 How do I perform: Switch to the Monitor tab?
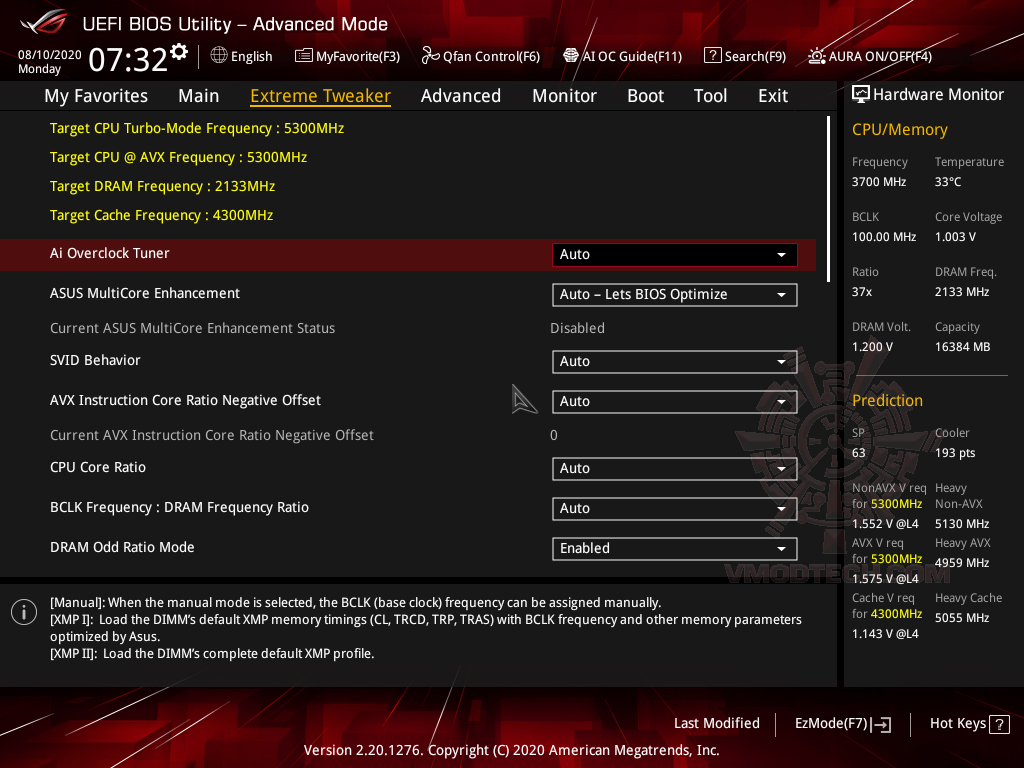(x=564, y=95)
